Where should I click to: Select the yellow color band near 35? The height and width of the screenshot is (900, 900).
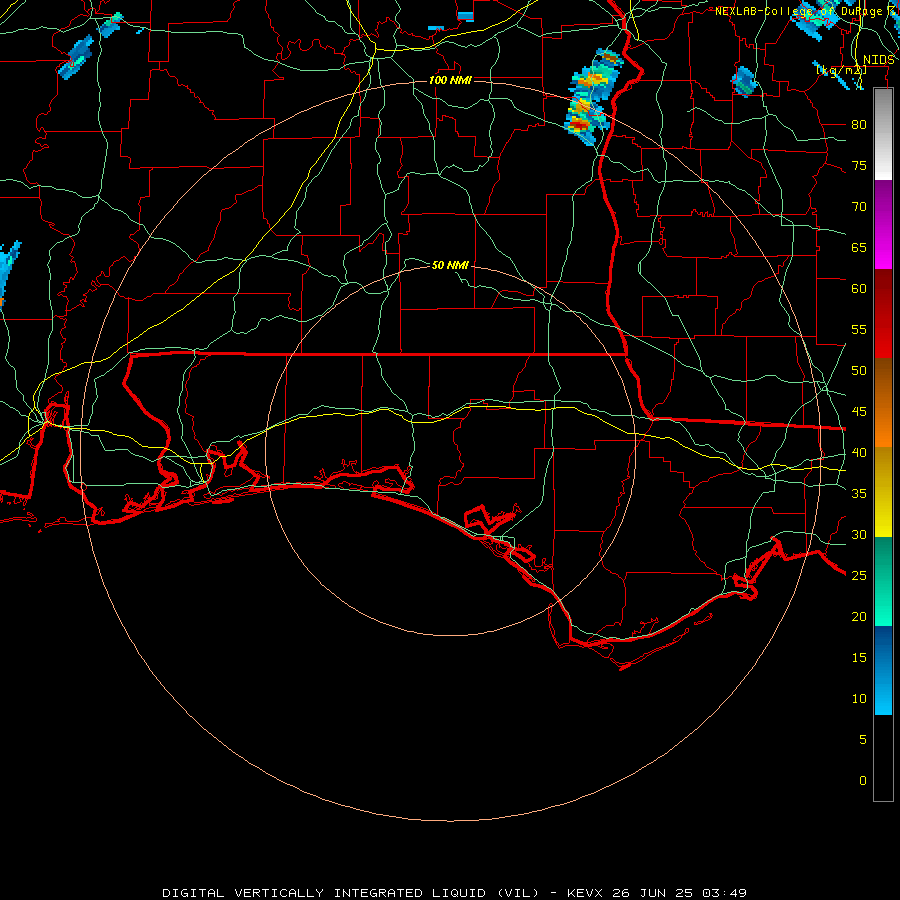tap(883, 492)
